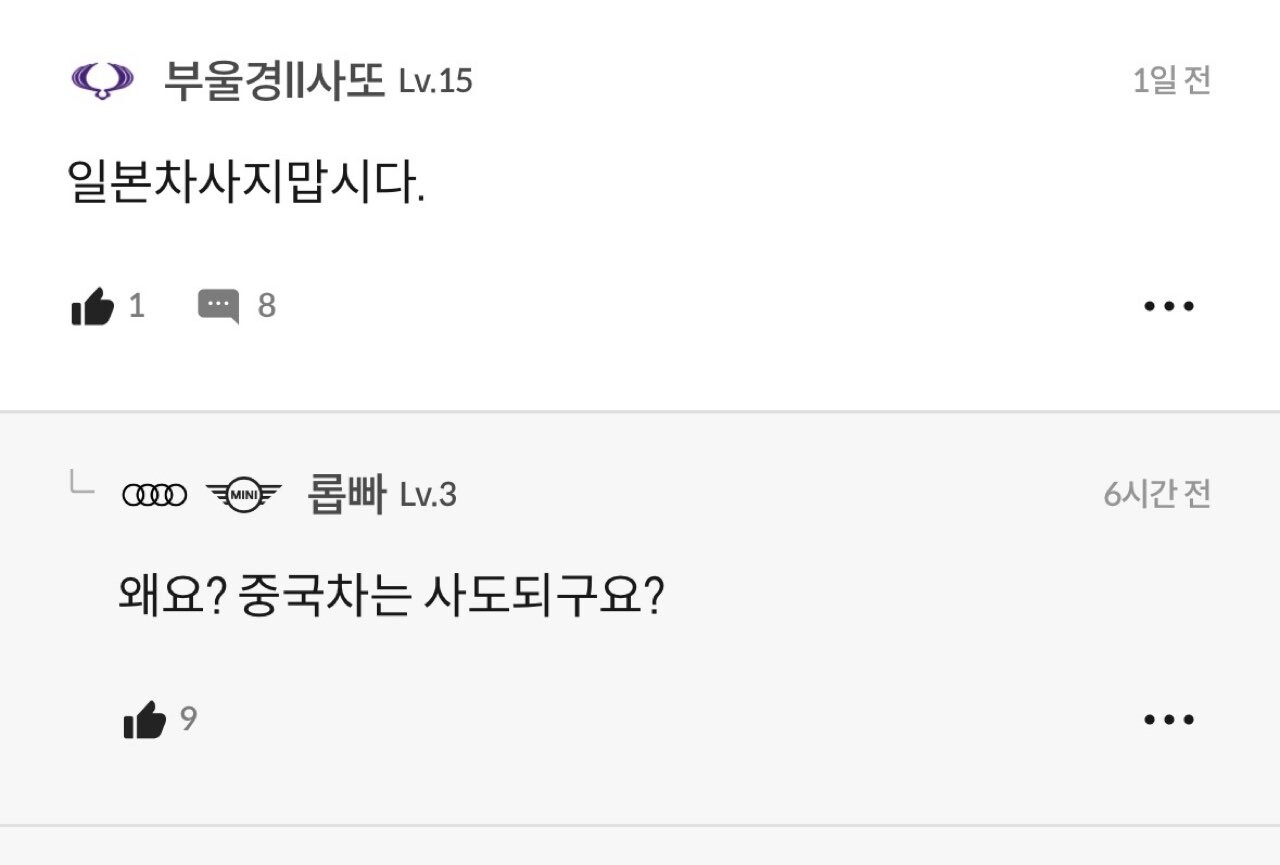Select the reply text "왜요? 중국차는 사도되구요?"
The width and height of the screenshot is (1280, 865).
point(391,598)
